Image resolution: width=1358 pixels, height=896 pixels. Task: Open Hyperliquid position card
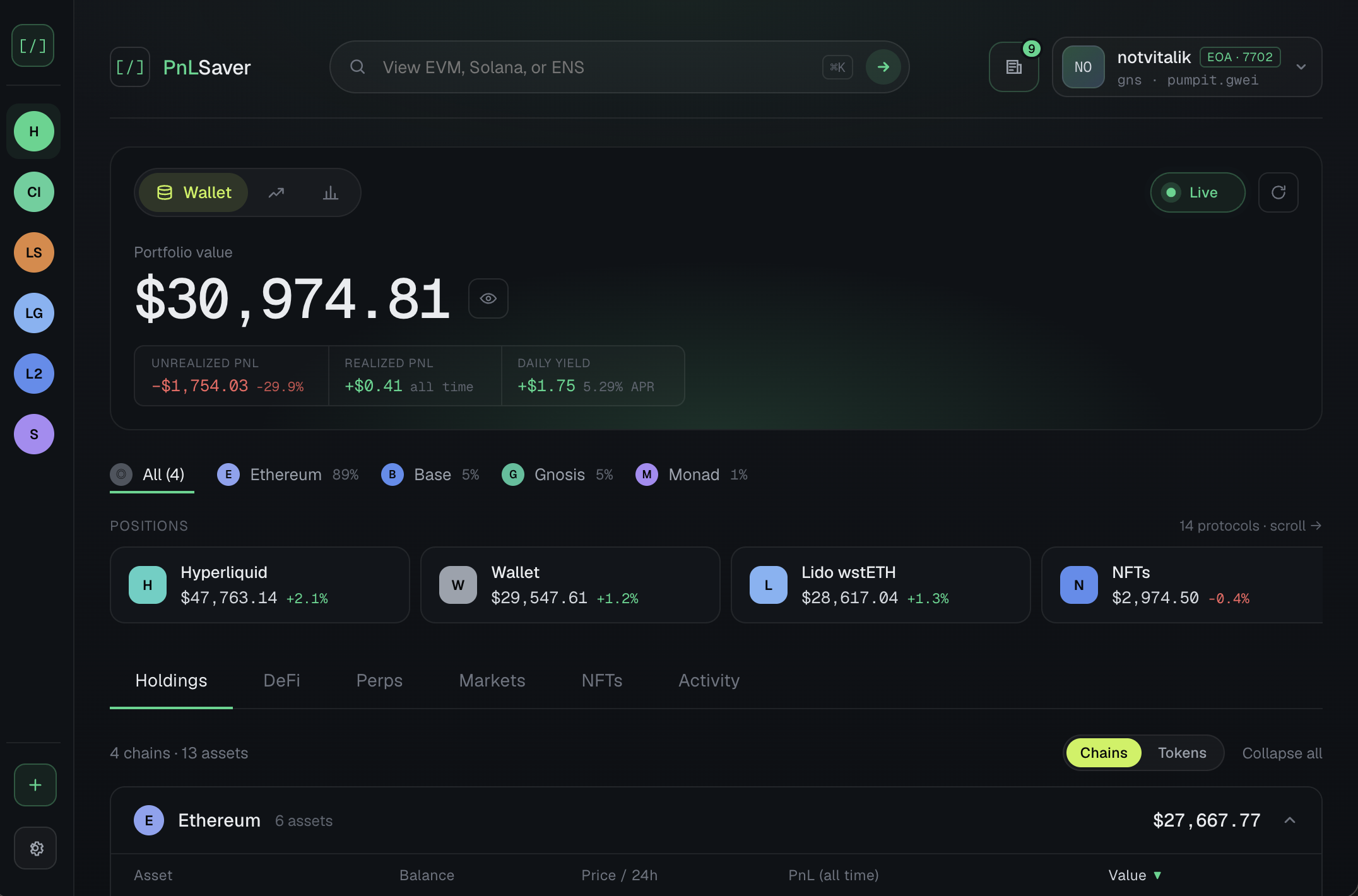click(x=260, y=585)
